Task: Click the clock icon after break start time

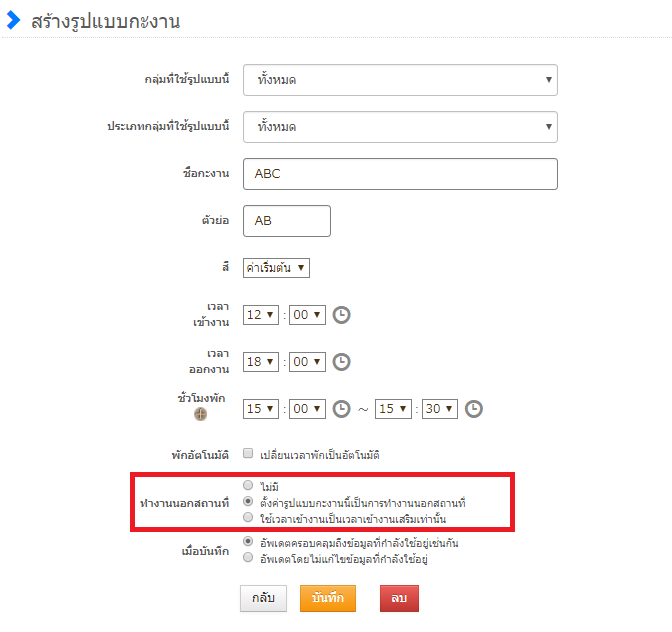Action: tap(341, 409)
